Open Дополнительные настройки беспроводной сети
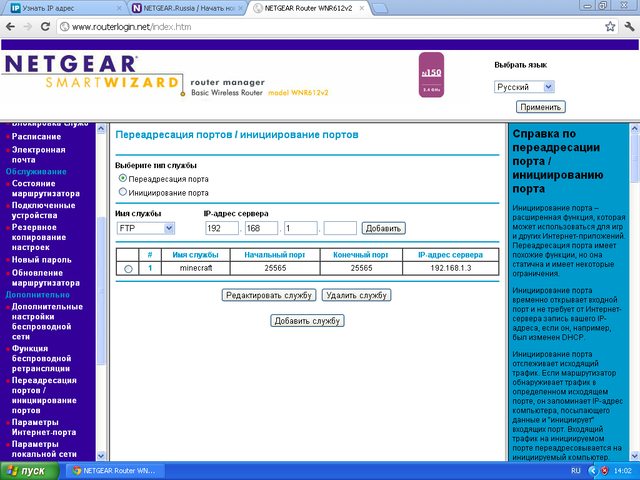The image size is (640, 480). tap(47, 322)
